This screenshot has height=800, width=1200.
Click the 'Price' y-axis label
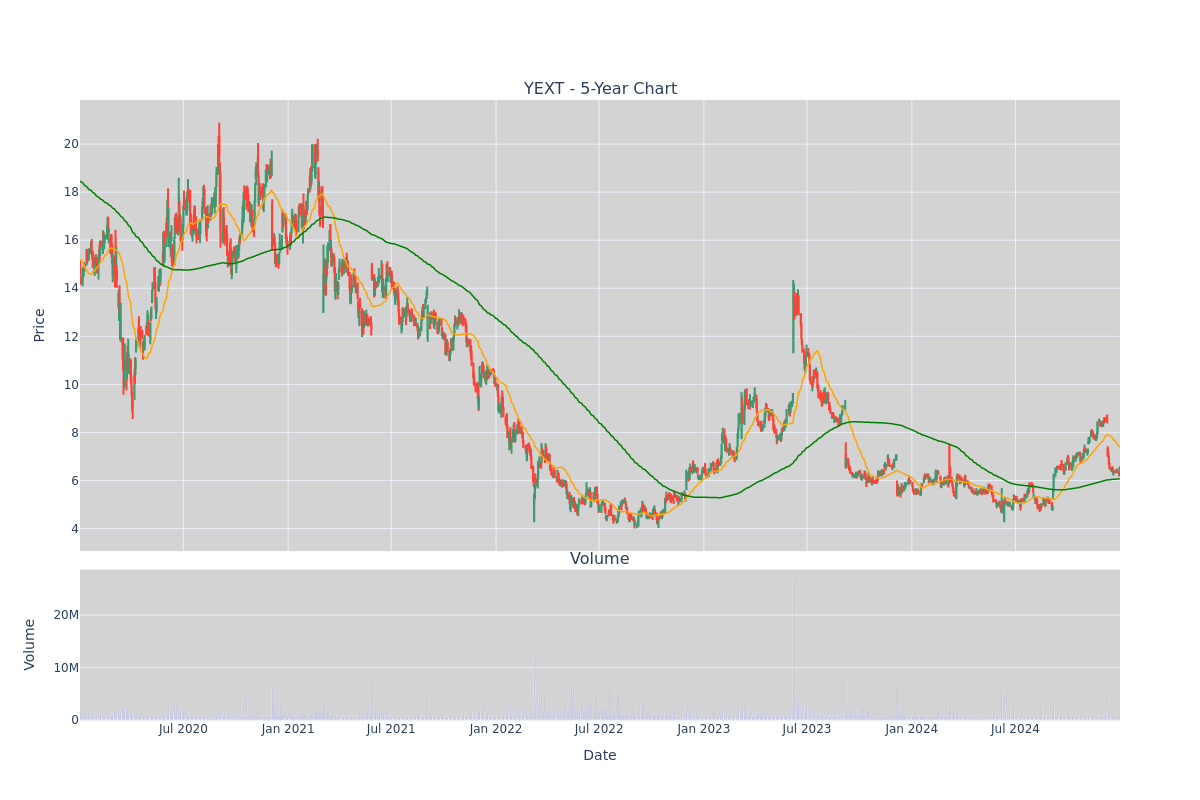click(40, 325)
